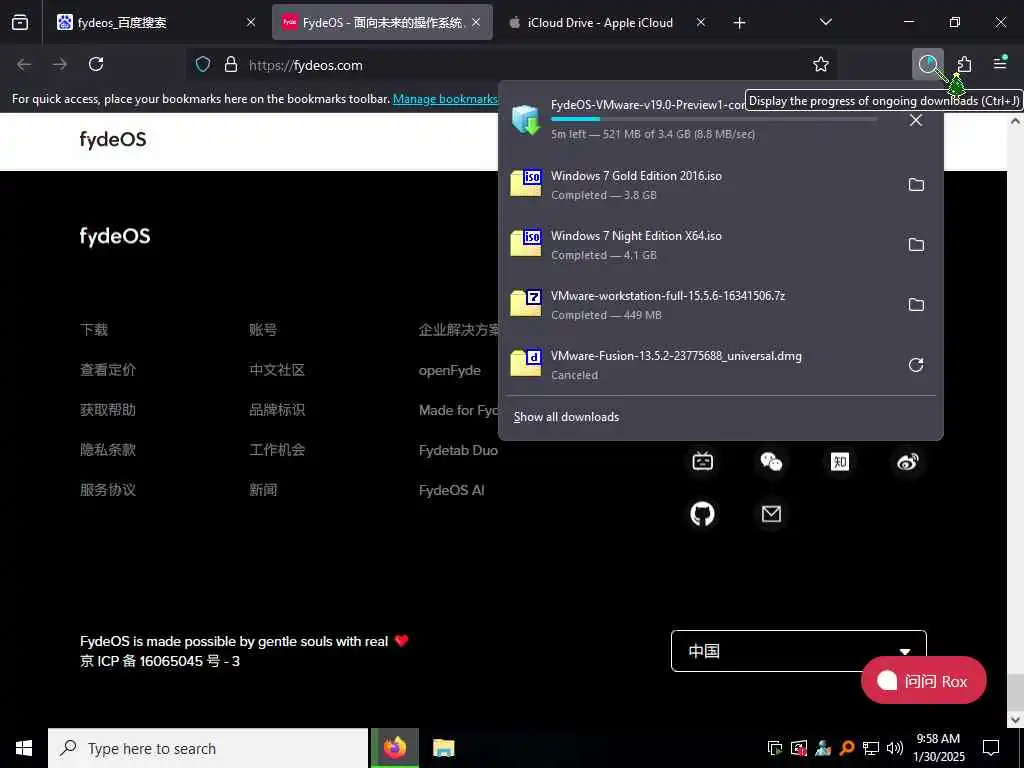Close the fydeos_百度搜索 tab

[251, 22]
